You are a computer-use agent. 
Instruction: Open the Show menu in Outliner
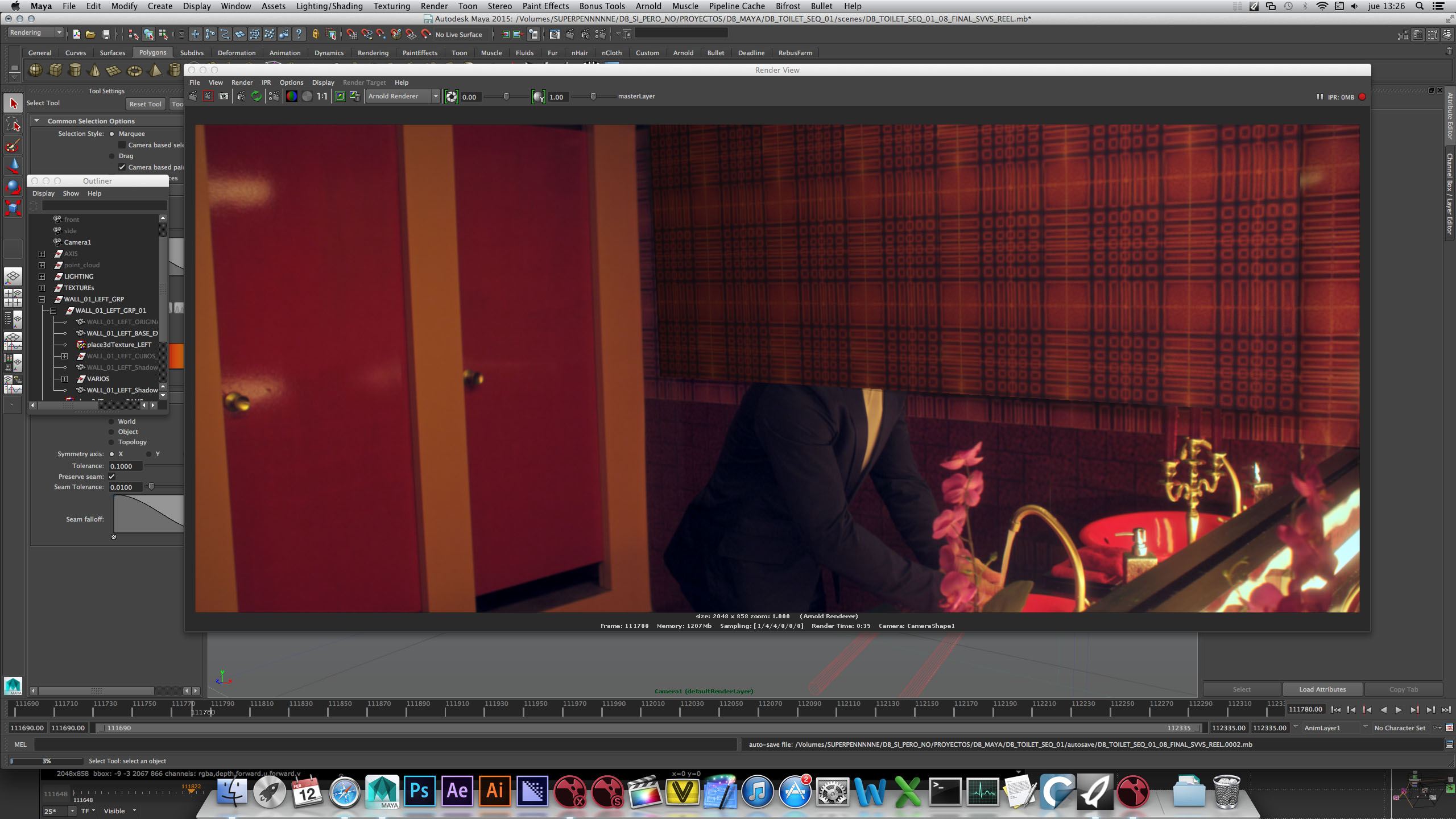[x=71, y=193]
